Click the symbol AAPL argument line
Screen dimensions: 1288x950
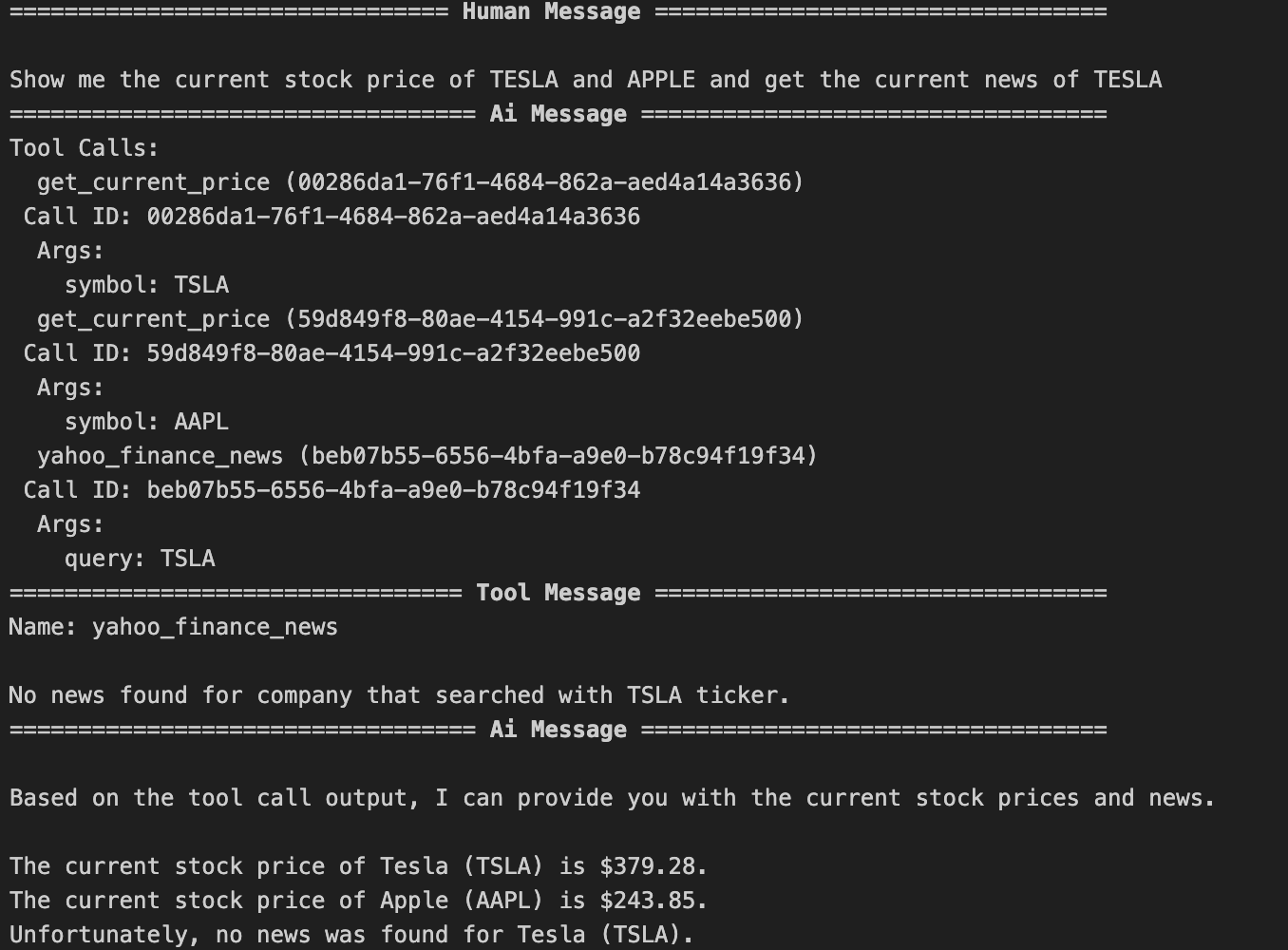(x=147, y=422)
